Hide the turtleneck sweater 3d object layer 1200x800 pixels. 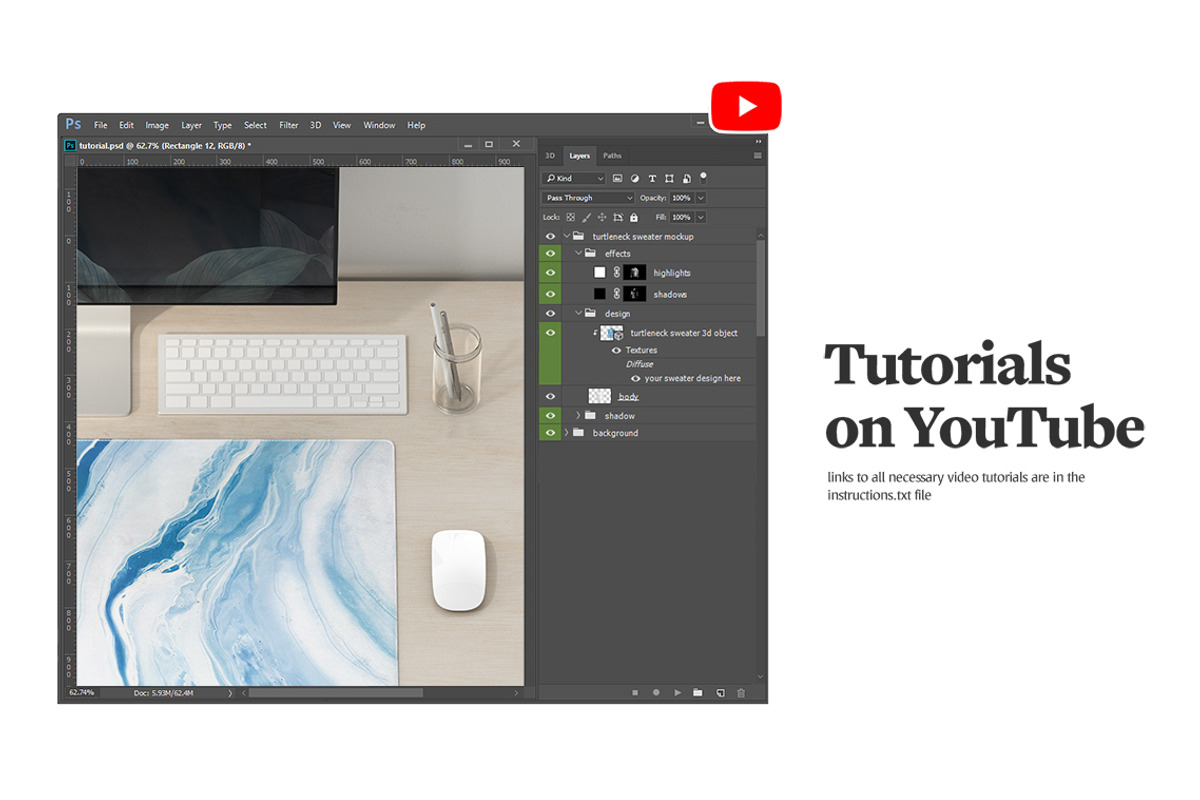(x=550, y=332)
